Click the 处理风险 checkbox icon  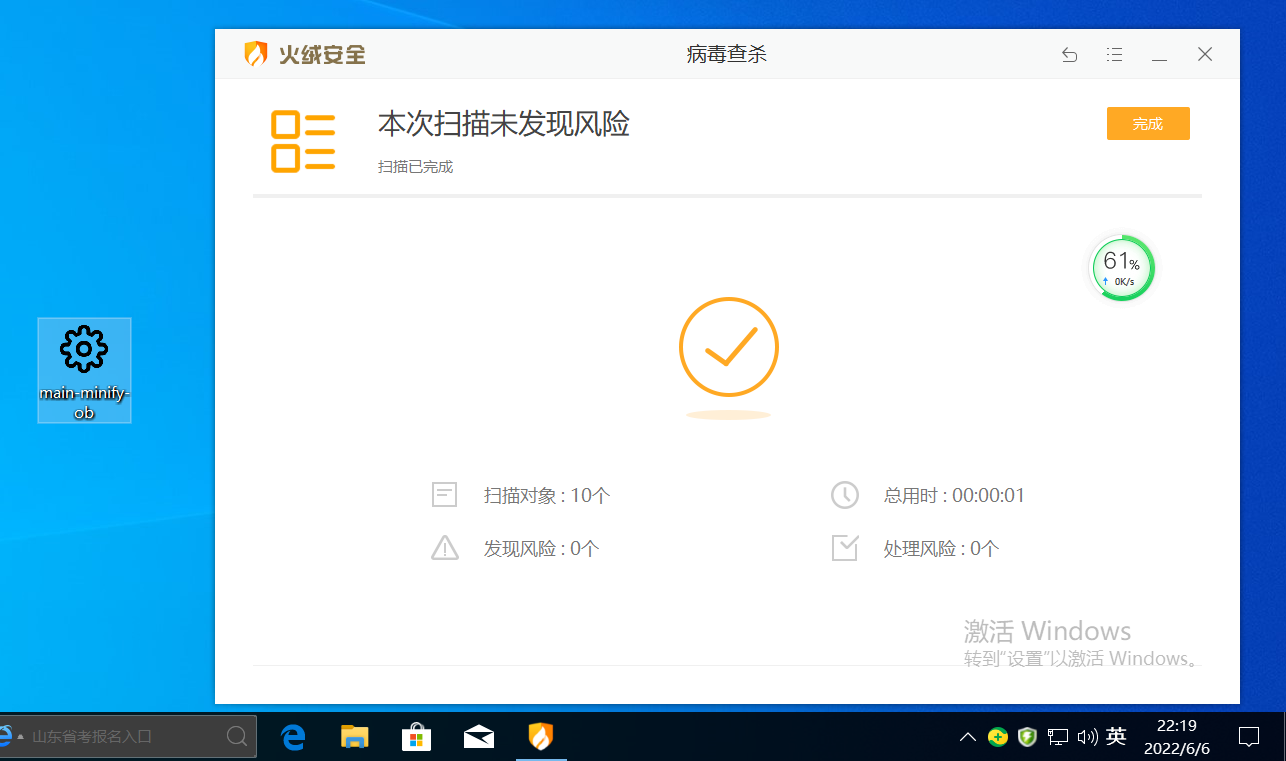[x=845, y=548]
